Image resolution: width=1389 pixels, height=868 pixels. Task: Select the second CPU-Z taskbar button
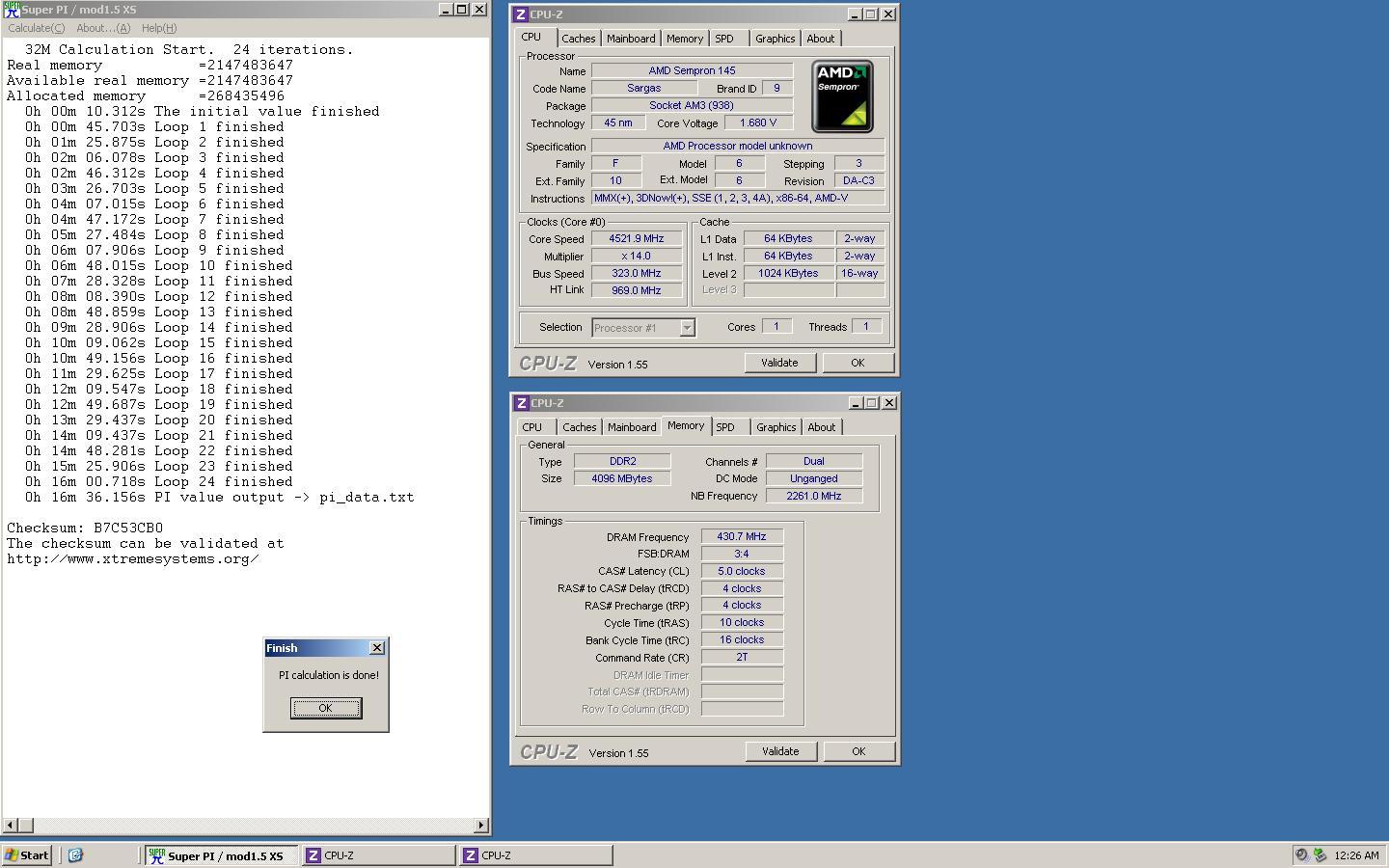536,855
